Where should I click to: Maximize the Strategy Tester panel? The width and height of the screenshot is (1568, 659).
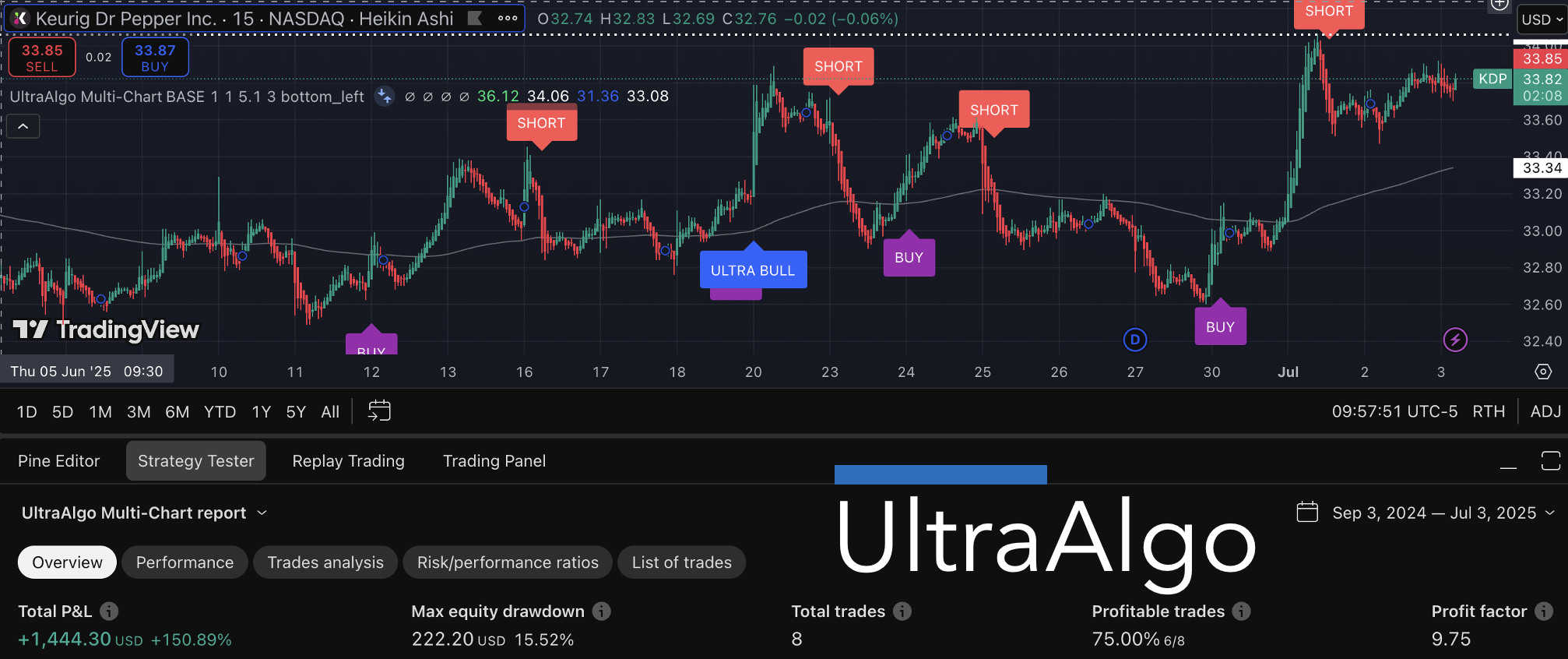point(1550,461)
